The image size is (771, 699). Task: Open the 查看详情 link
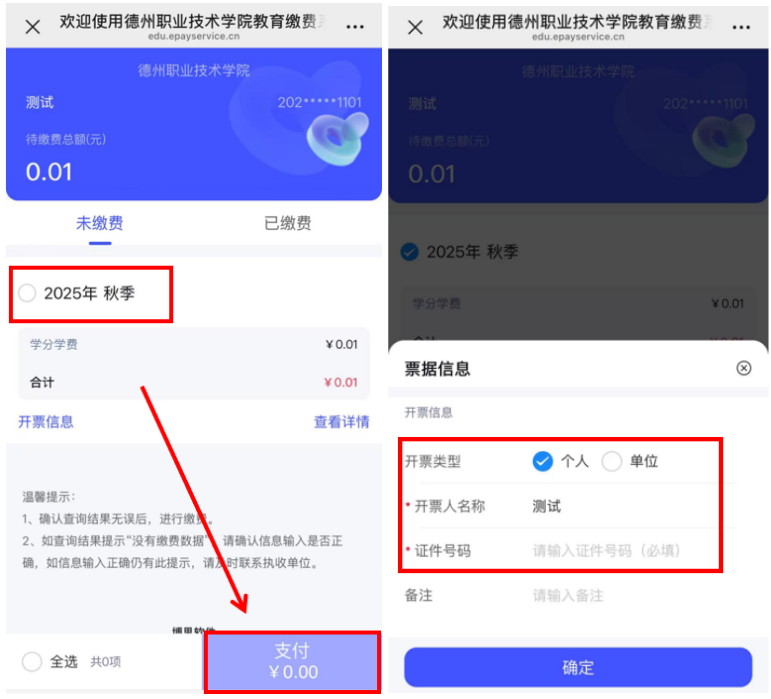(x=342, y=422)
